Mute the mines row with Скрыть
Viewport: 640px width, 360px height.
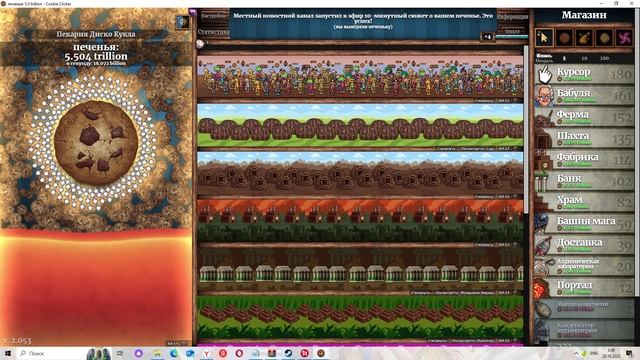[484, 197]
